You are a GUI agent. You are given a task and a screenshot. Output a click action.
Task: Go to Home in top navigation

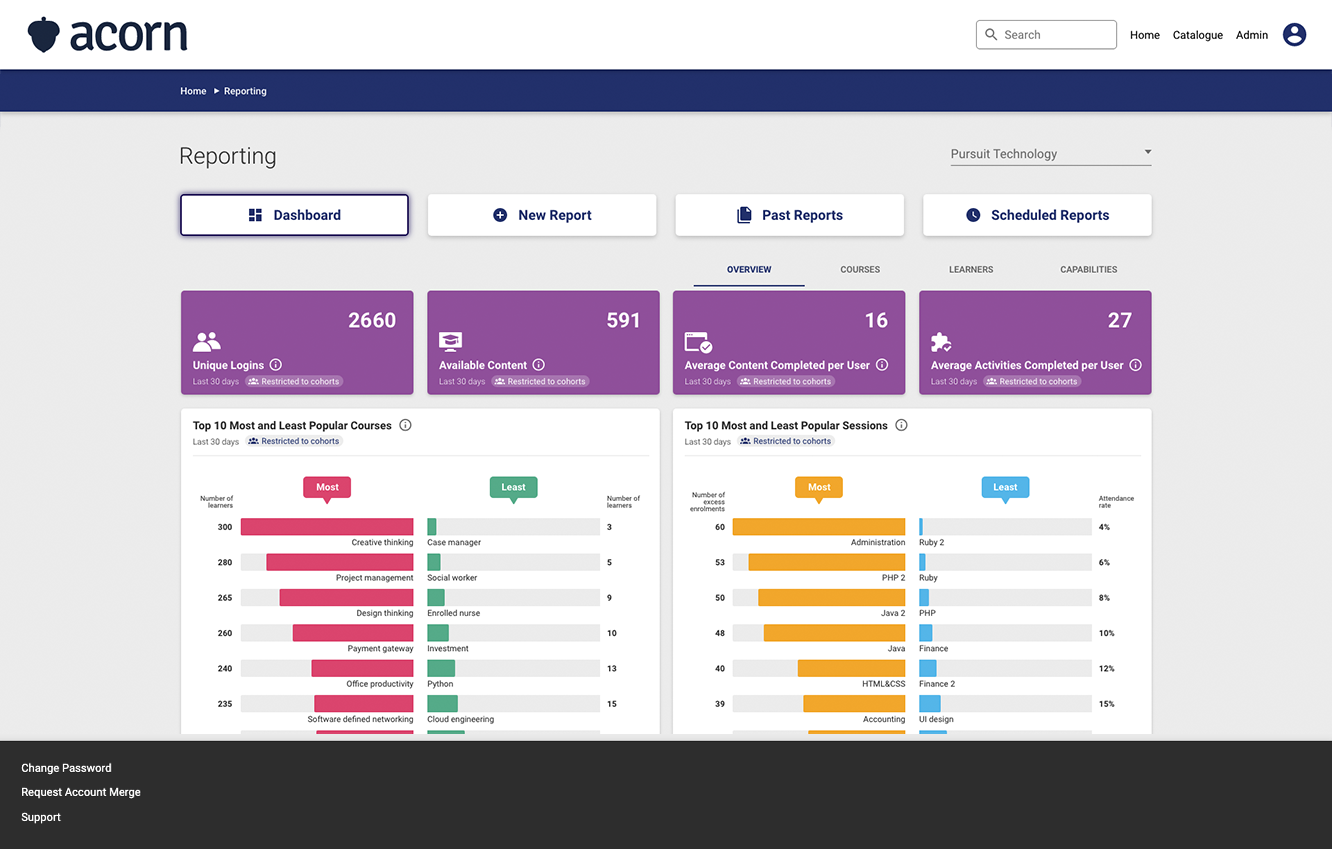[x=1145, y=35]
